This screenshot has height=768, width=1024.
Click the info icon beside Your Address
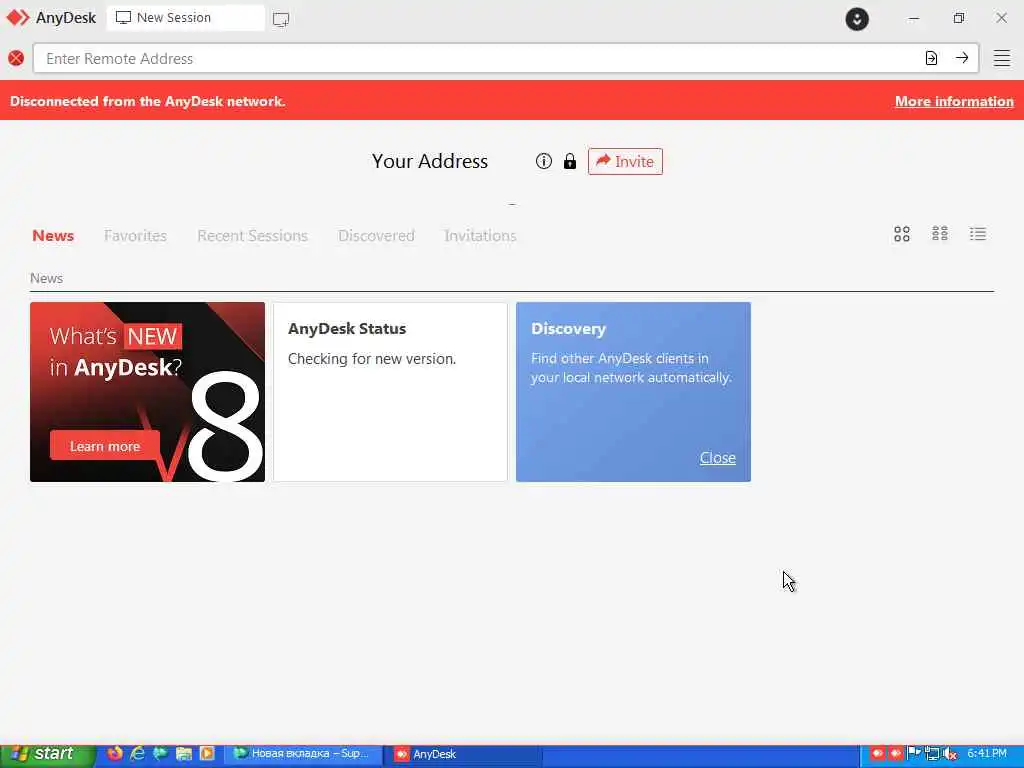[x=543, y=161]
